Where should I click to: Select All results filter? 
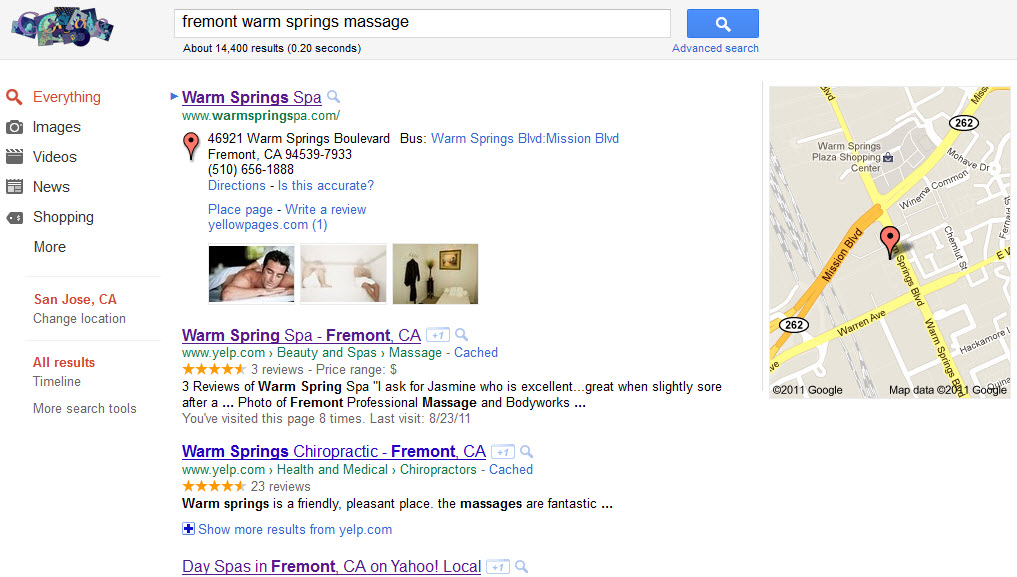pyautogui.click(x=64, y=362)
